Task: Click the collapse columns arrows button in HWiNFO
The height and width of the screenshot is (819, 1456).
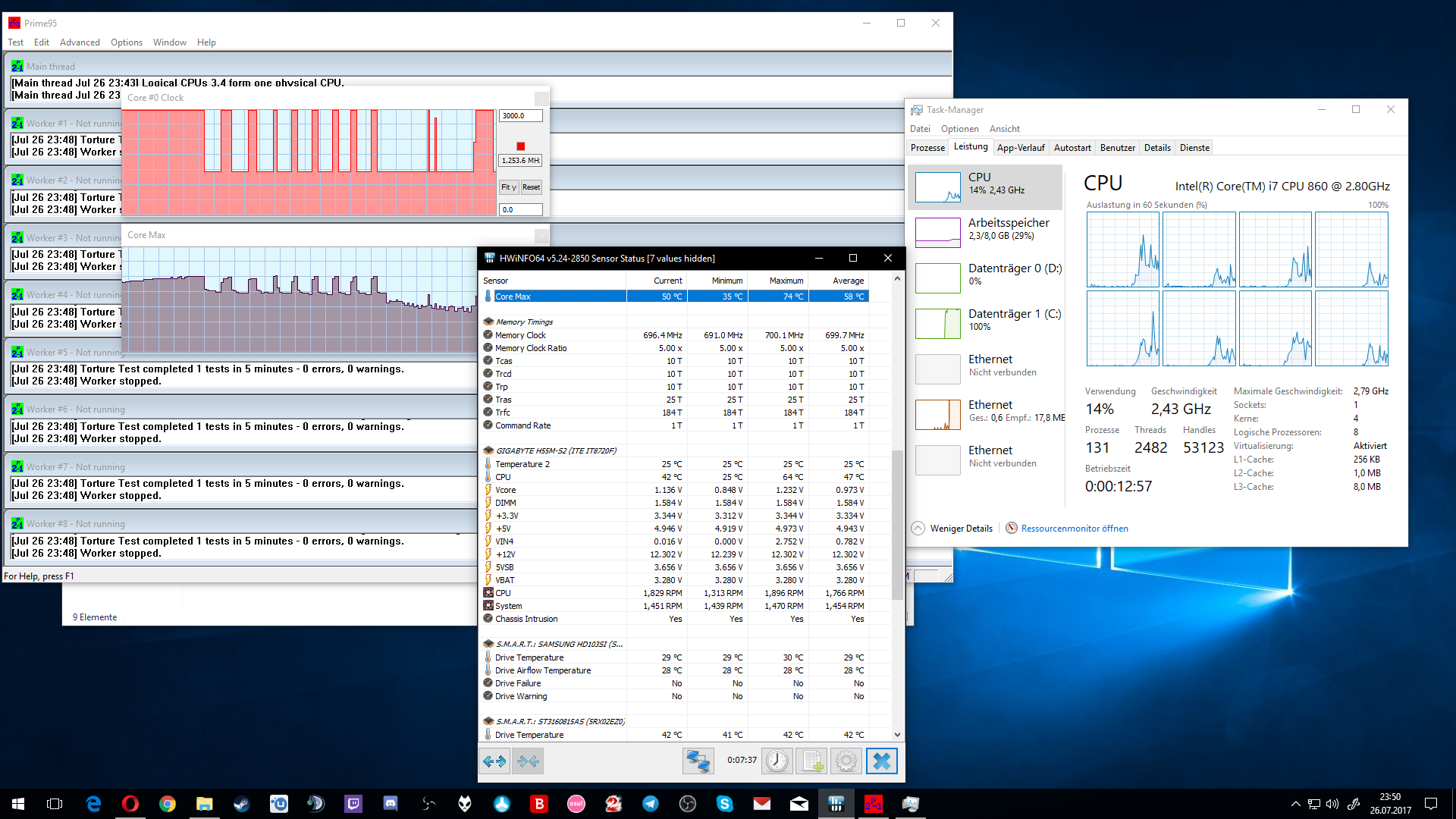Action: (528, 761)
